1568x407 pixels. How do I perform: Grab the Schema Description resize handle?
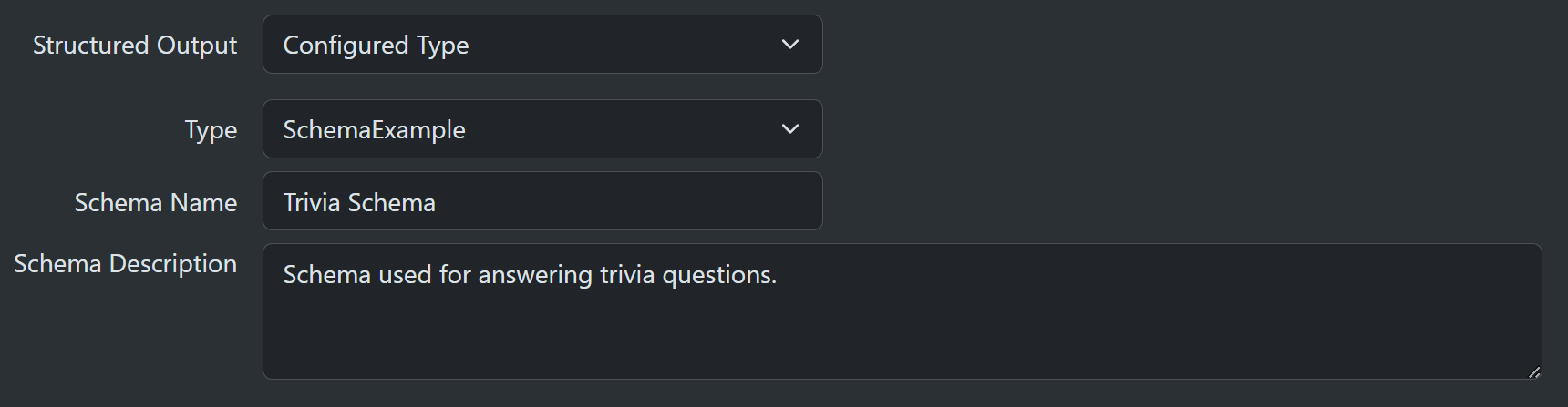click(1534, 371)
